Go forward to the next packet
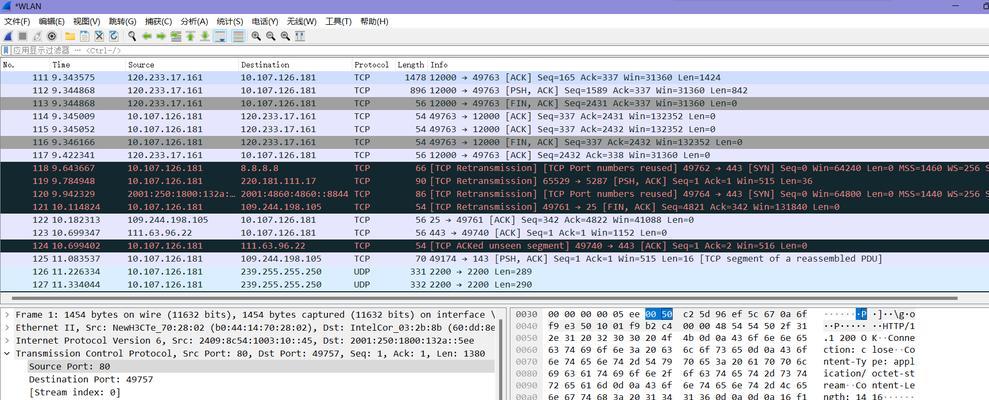The width and height of the screenshot is (989, 400). (161, 36)
